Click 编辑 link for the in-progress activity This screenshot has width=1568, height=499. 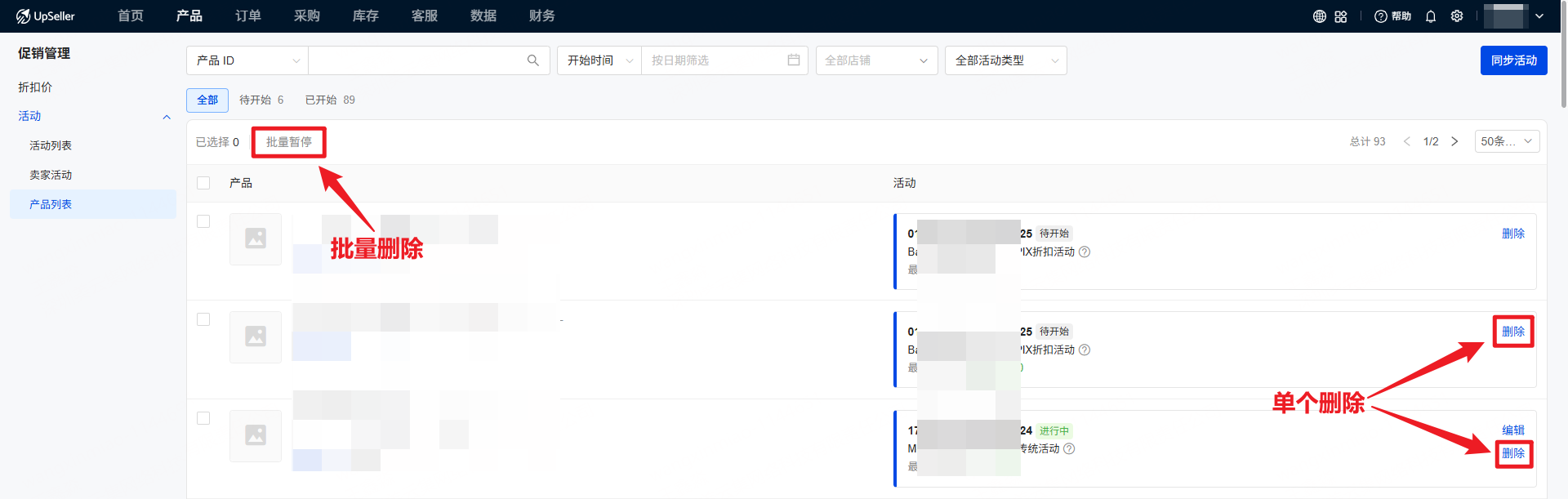(1512, 430)
